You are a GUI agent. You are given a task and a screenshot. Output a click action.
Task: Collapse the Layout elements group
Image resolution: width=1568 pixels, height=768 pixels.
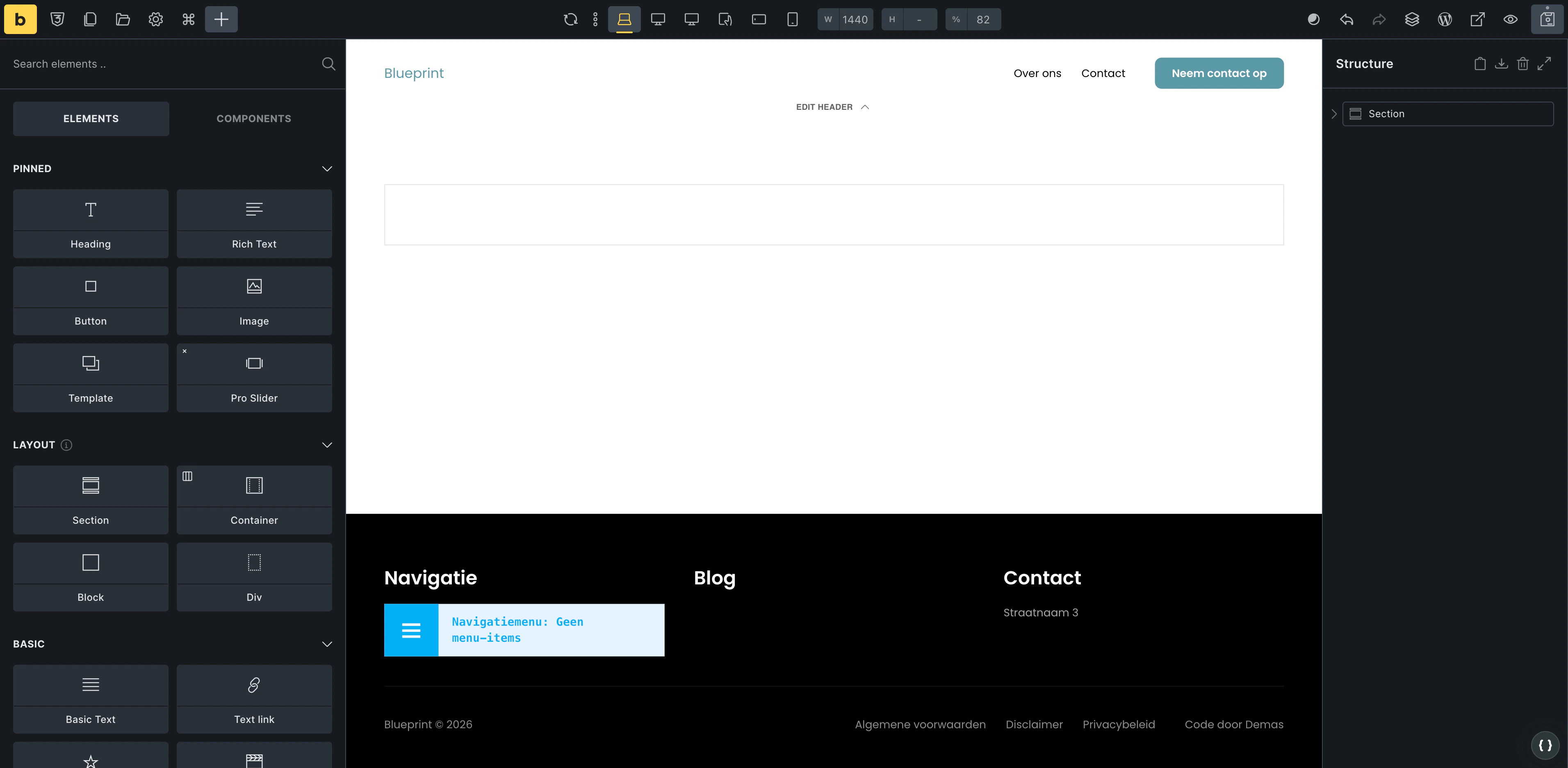[327, 445]
